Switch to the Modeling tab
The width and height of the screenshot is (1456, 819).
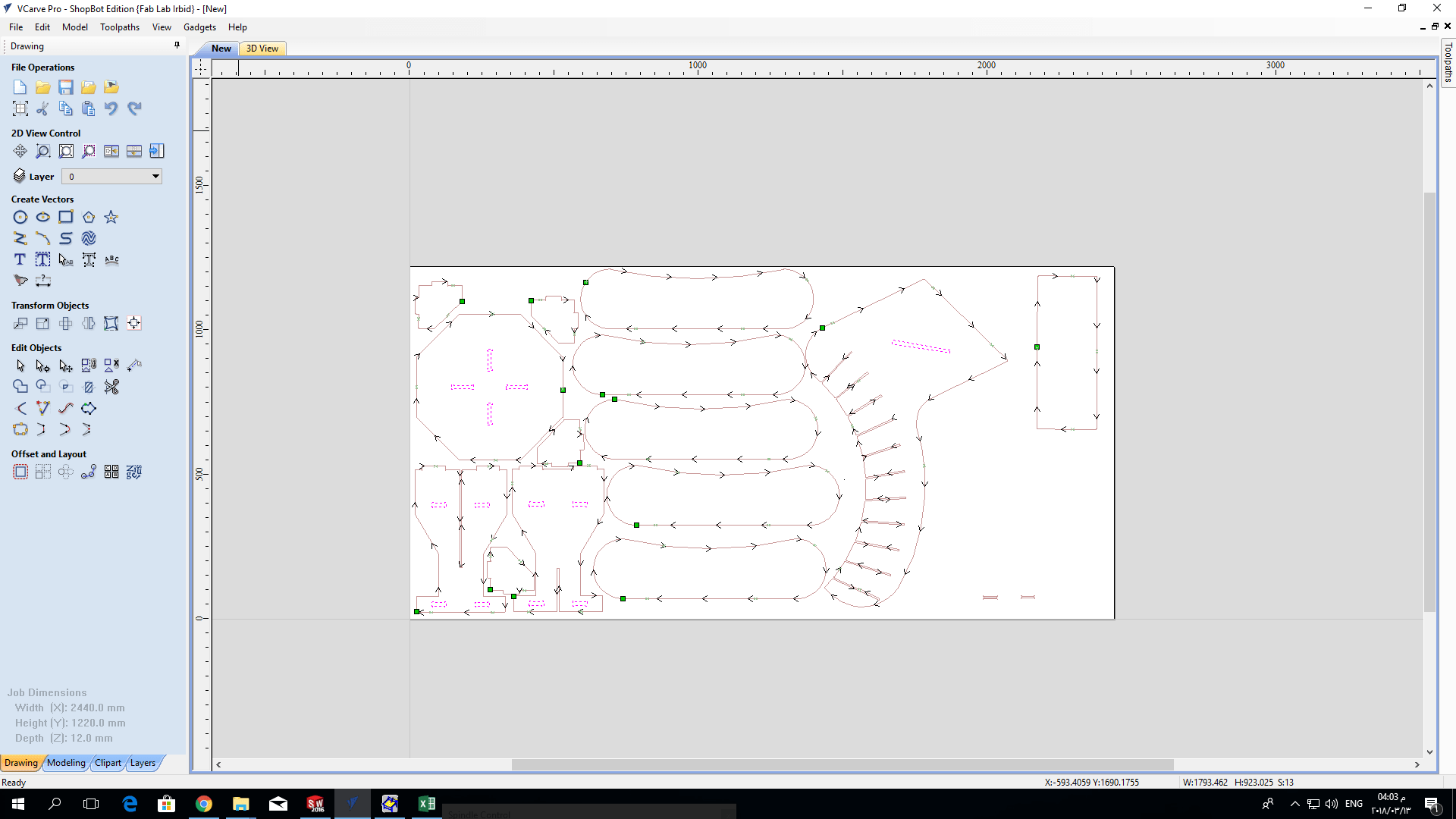66,763
